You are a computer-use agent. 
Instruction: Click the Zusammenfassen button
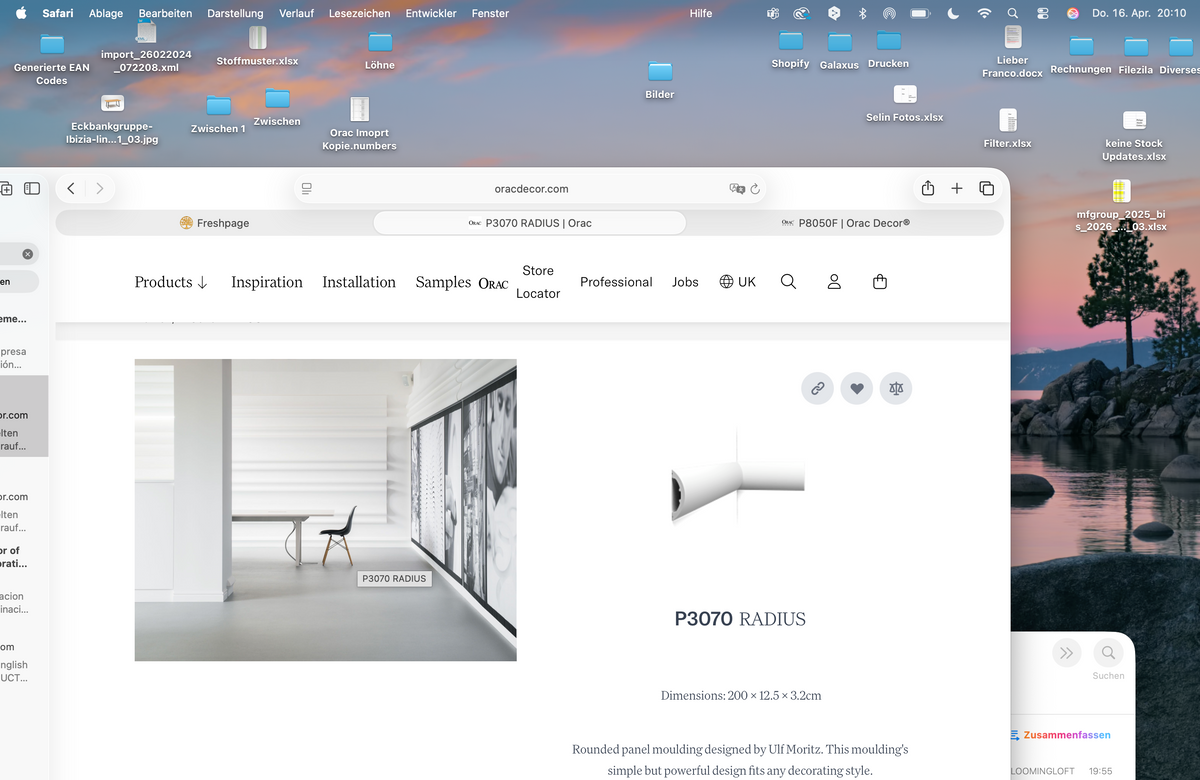click(x=1060, y=735)
